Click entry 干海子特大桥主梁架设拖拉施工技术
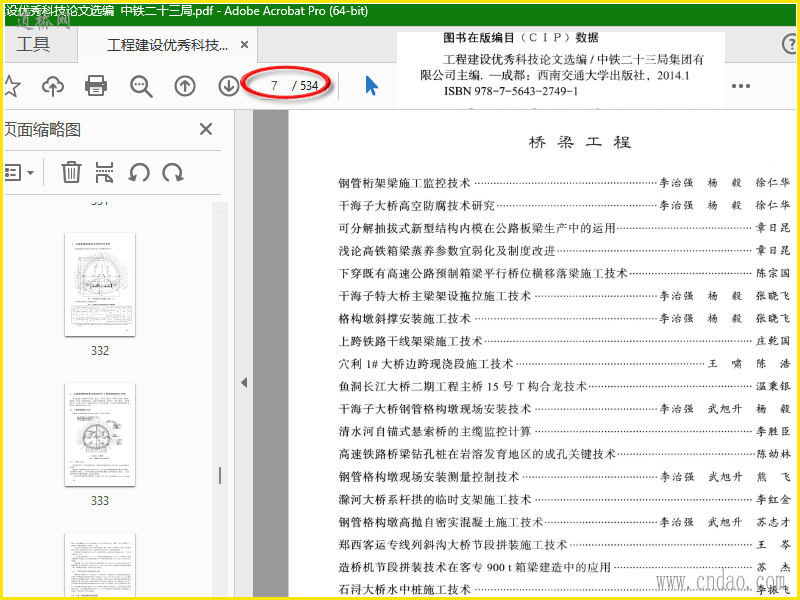 (x=435, y=296)
